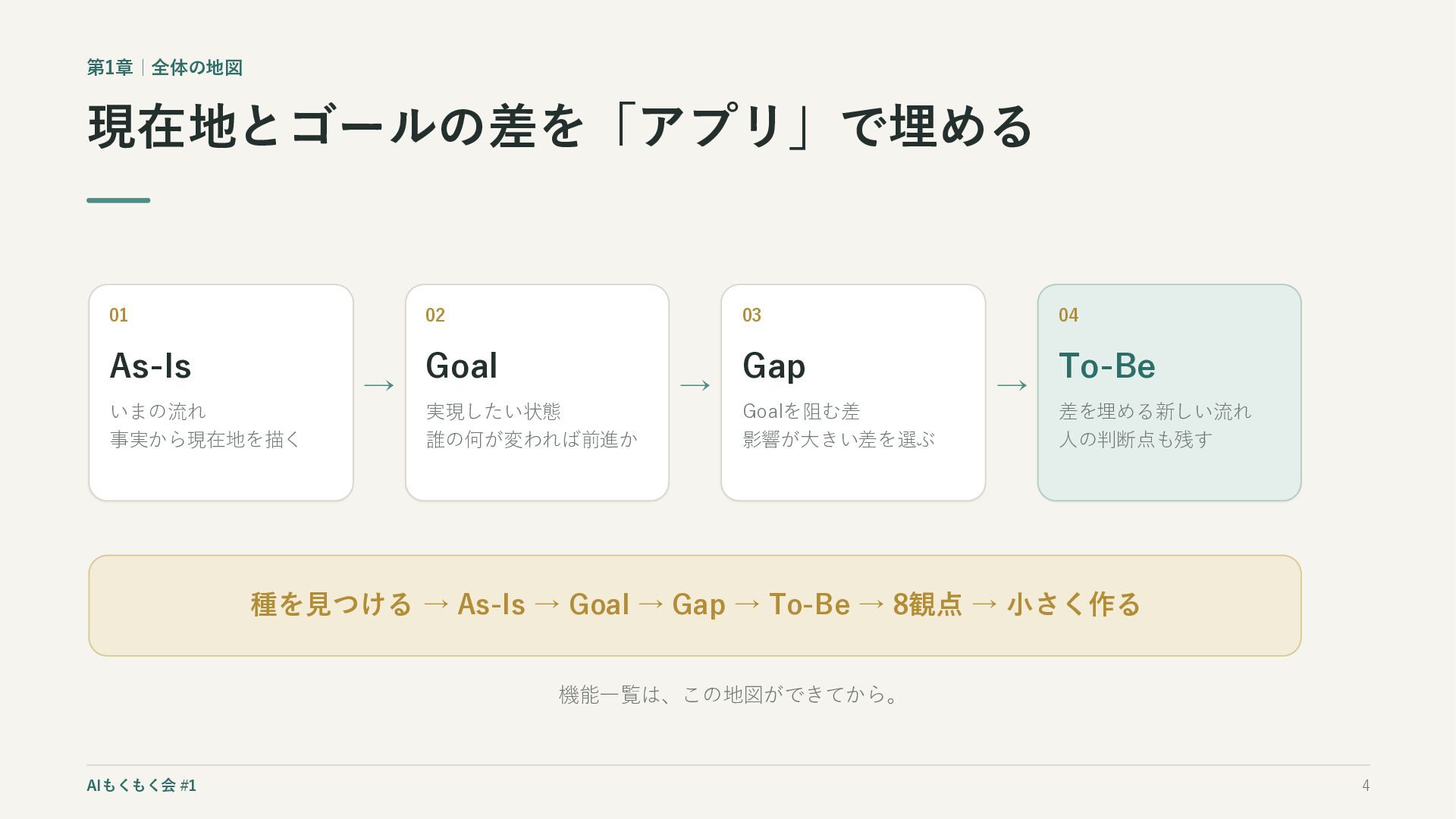
Task: Click 8観点 in the flow banner
Action: tap(927, 604)
